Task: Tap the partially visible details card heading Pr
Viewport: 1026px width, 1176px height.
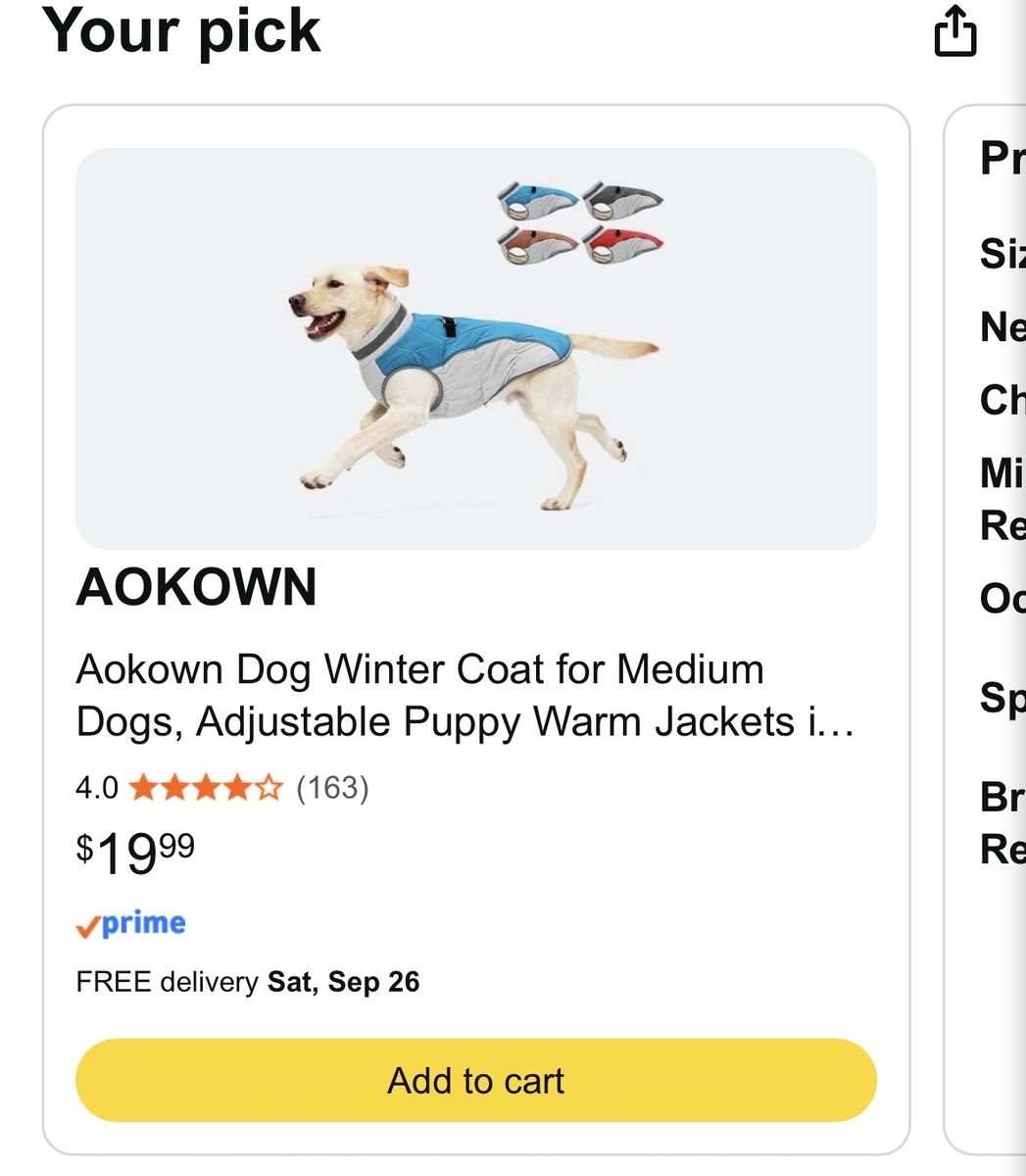Action: point(1002,159)
